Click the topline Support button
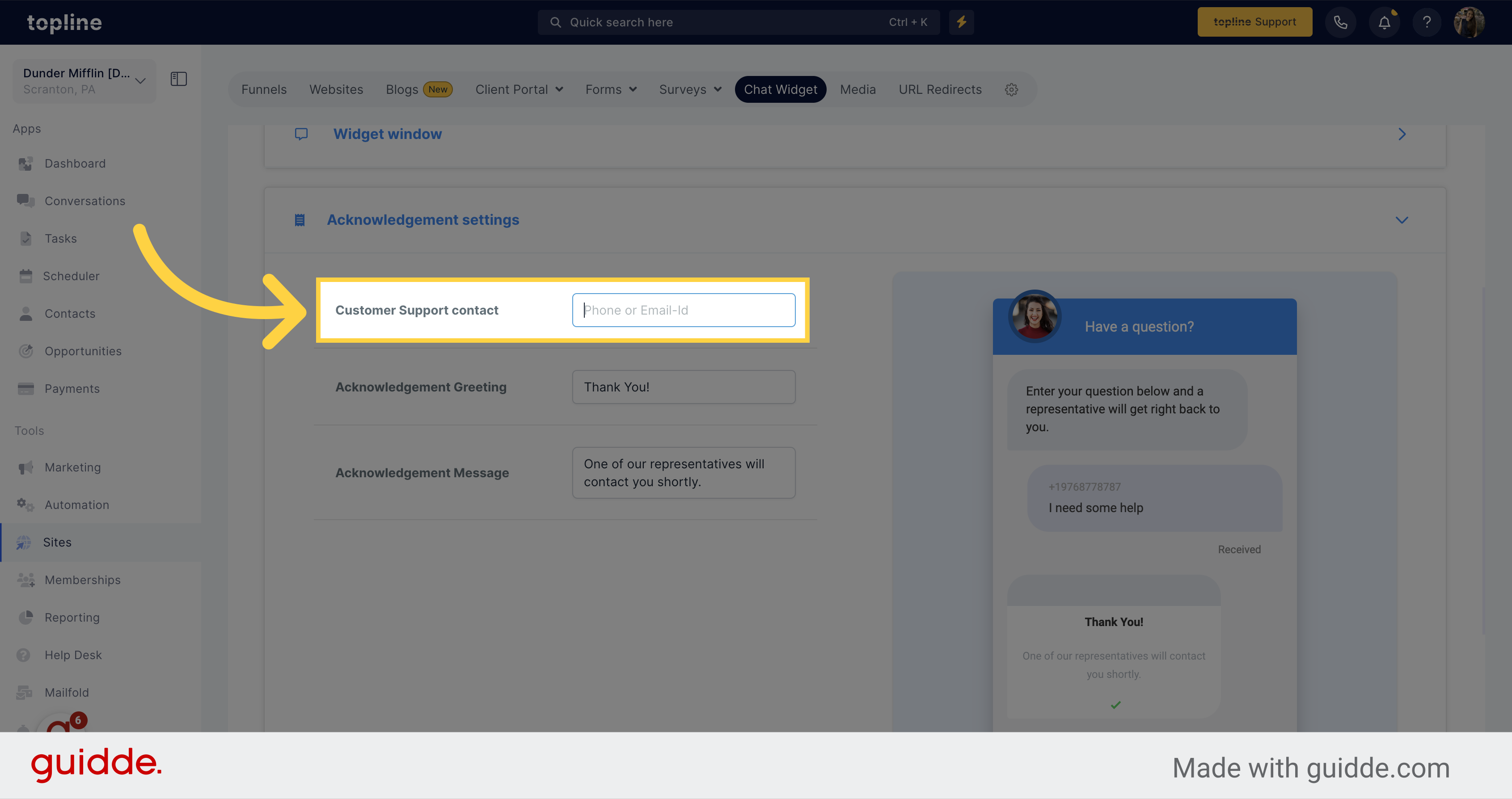The height and width of the screenshot is (799, 1512). point(1254,22)
